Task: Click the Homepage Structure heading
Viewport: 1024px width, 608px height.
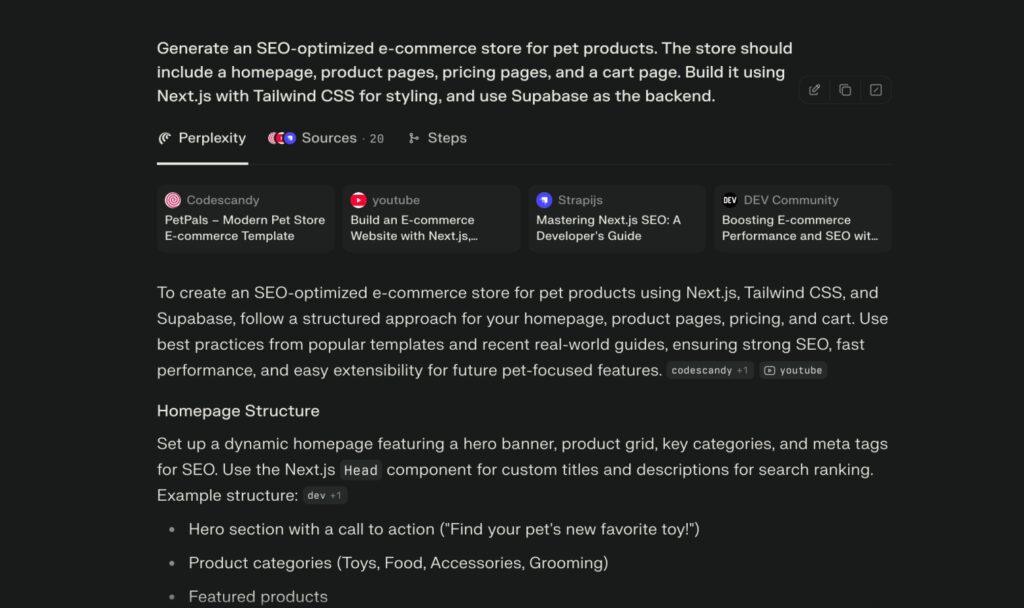Action: click(x=238, y=411)
